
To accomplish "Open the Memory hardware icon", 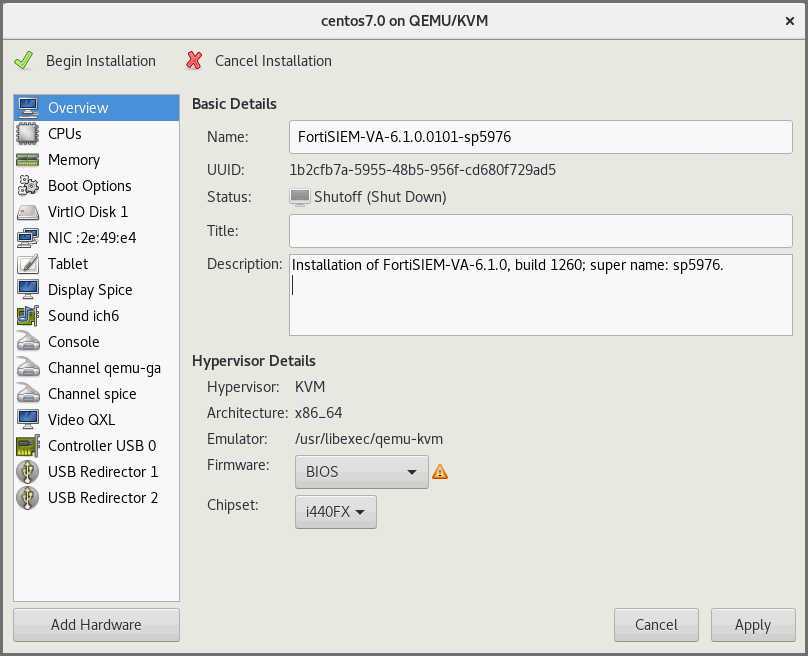I will click(x=28, y=160).
